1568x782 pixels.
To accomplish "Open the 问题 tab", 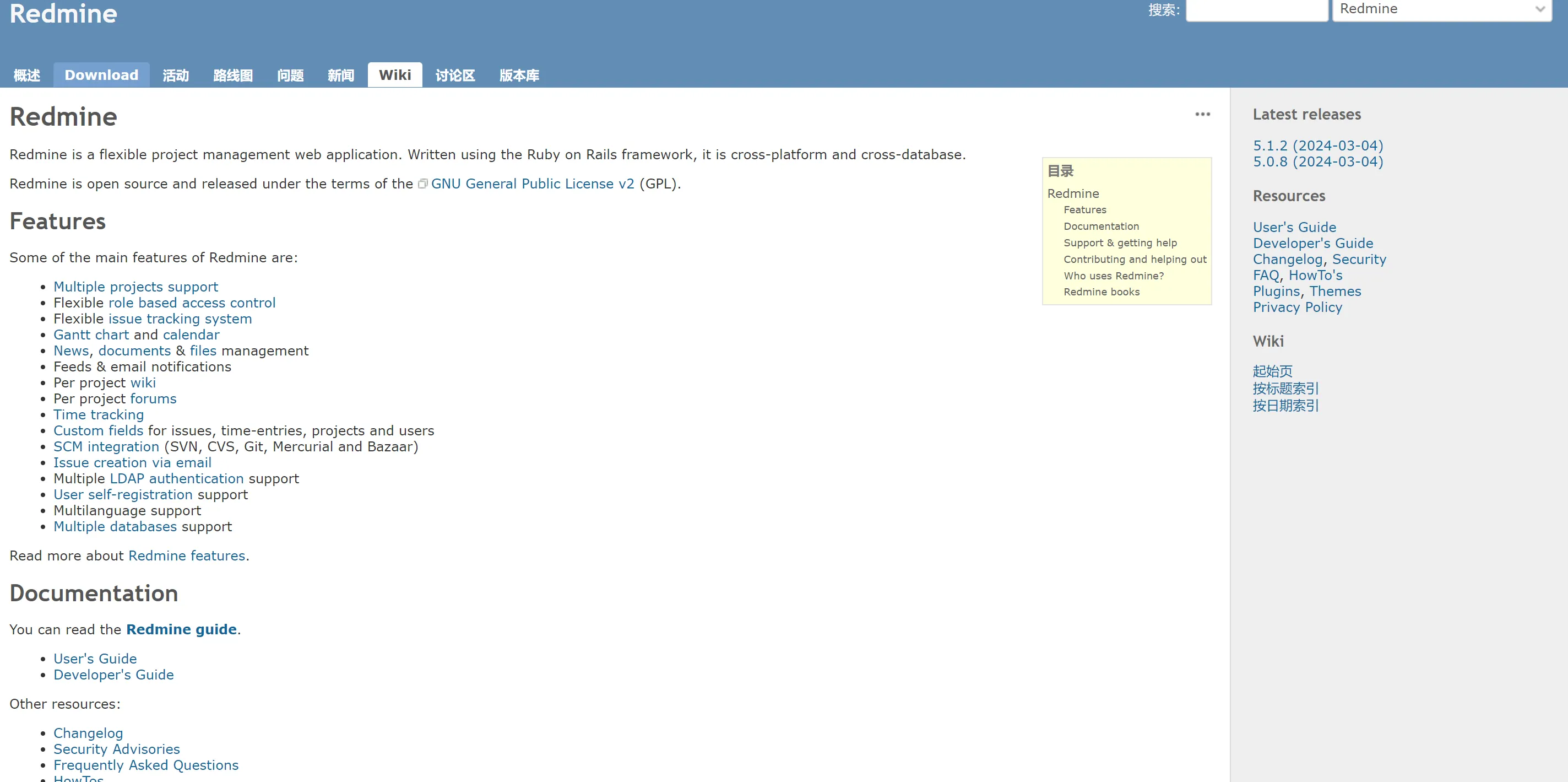I will [x=290, y=75].
